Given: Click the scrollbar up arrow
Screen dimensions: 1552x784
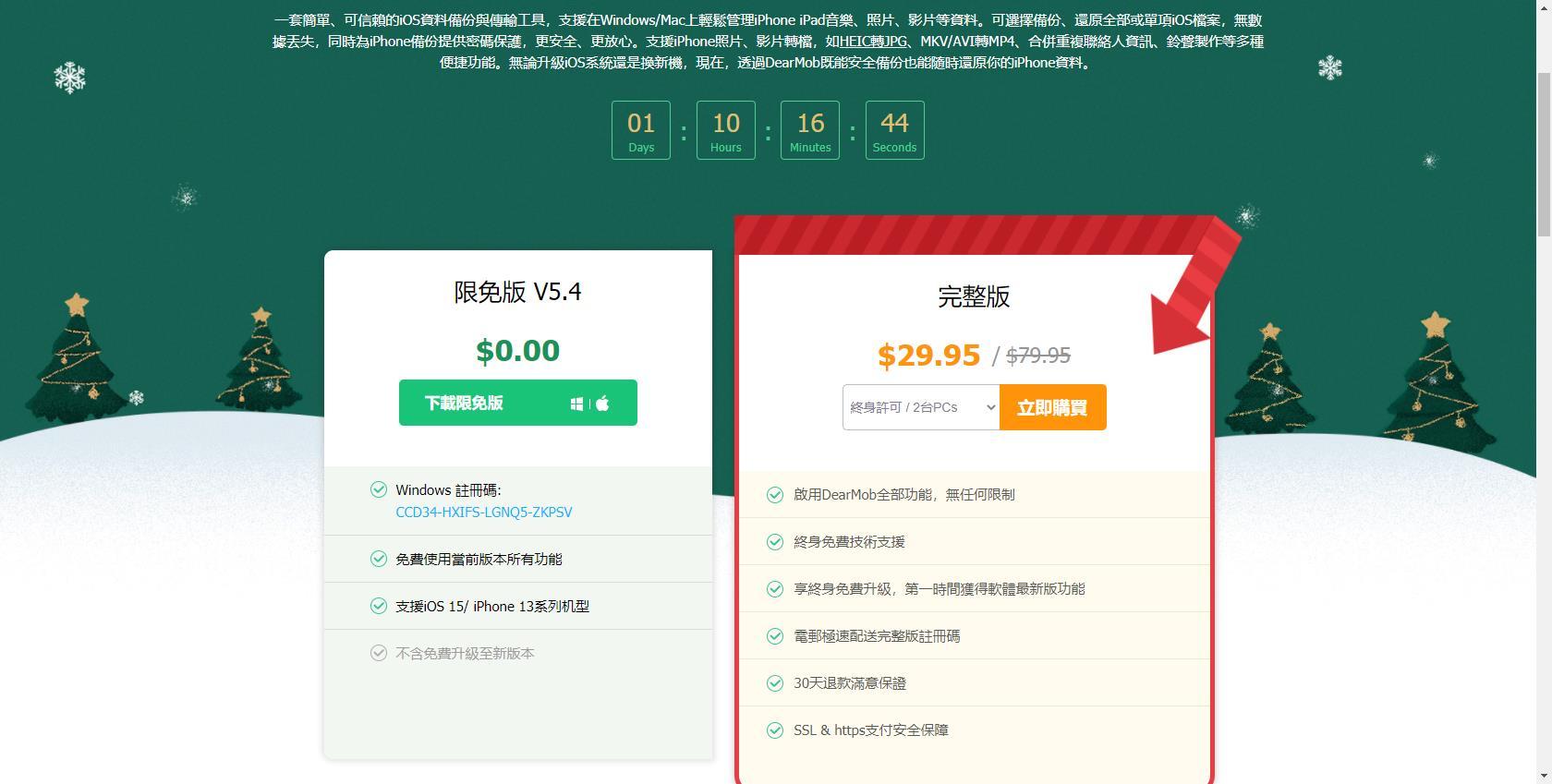Looking at the screenshot, I should pyautogui.click(x=1544, y=7).
